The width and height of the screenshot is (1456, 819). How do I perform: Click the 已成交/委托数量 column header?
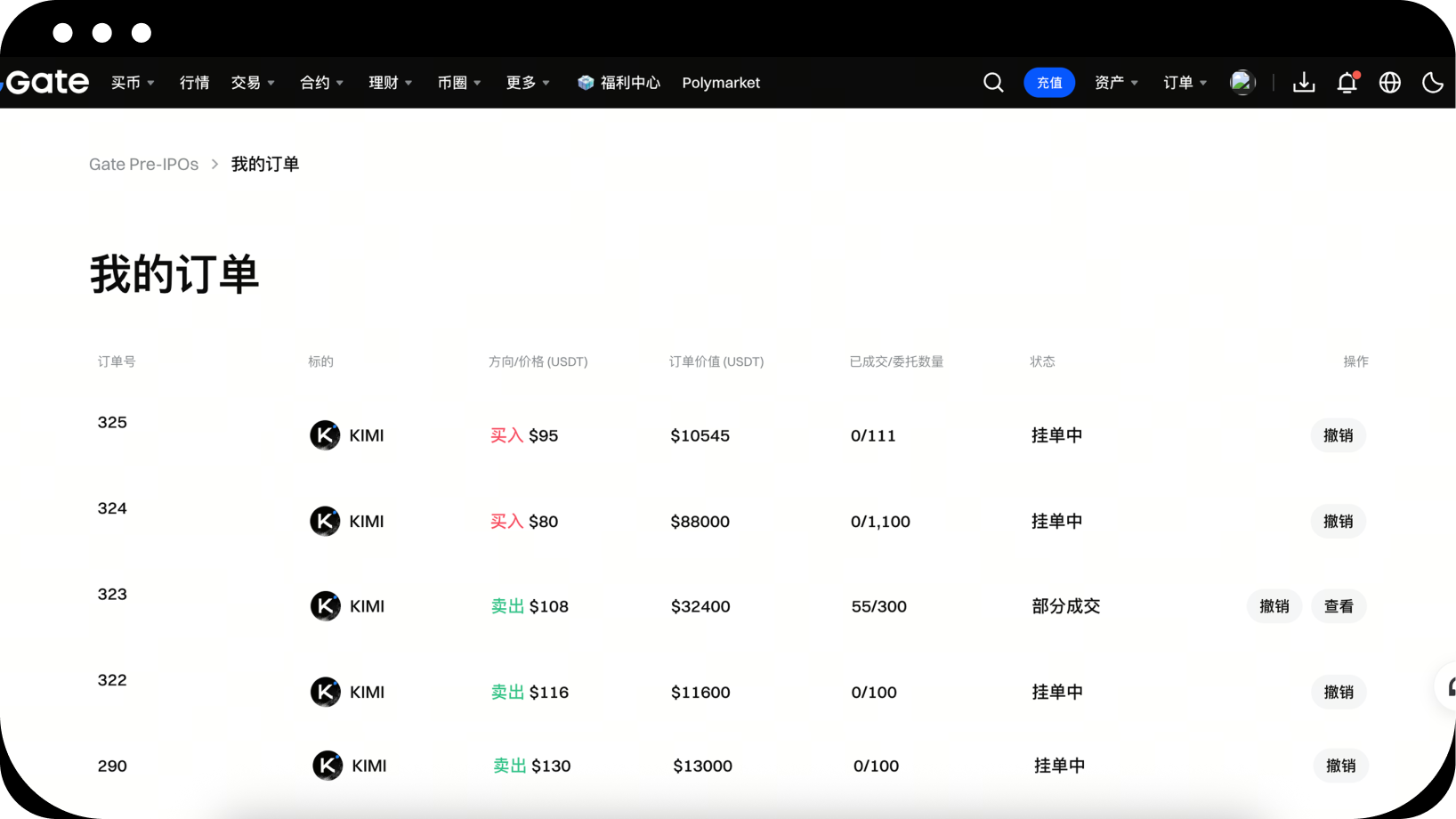[x=896, y=361]
